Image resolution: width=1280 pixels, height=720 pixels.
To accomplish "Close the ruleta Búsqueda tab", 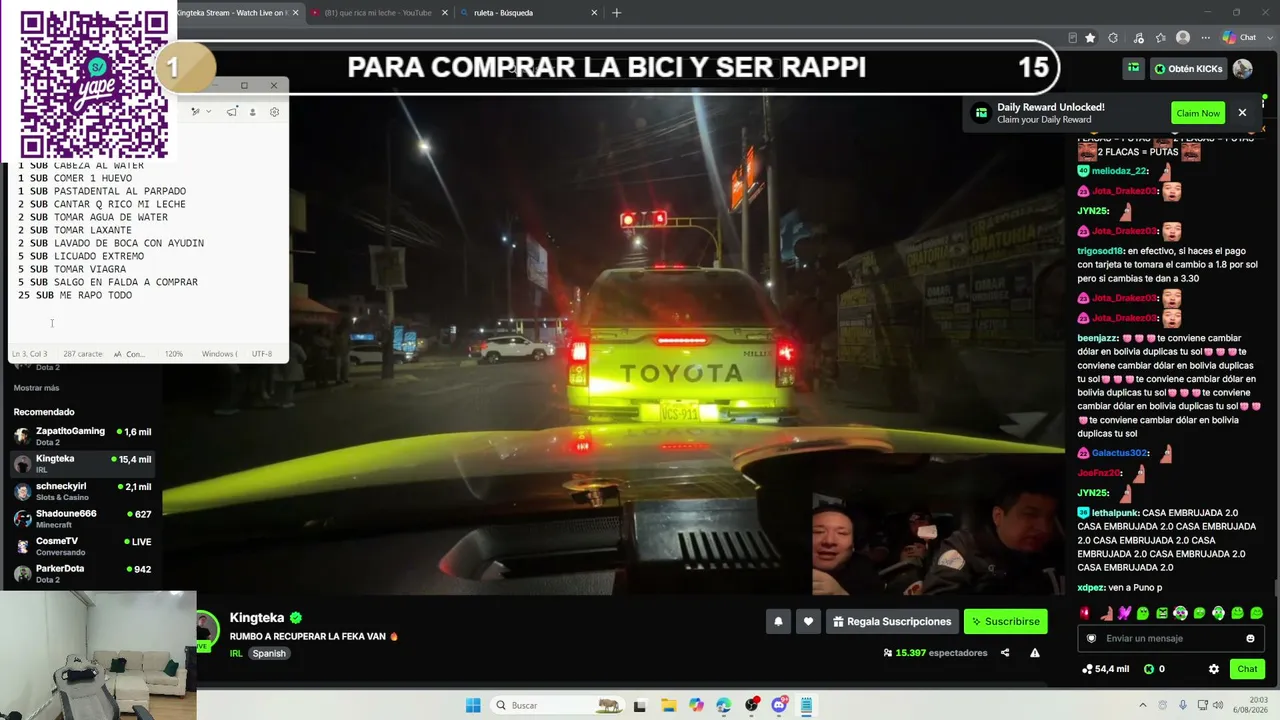I will click(594, 13).
